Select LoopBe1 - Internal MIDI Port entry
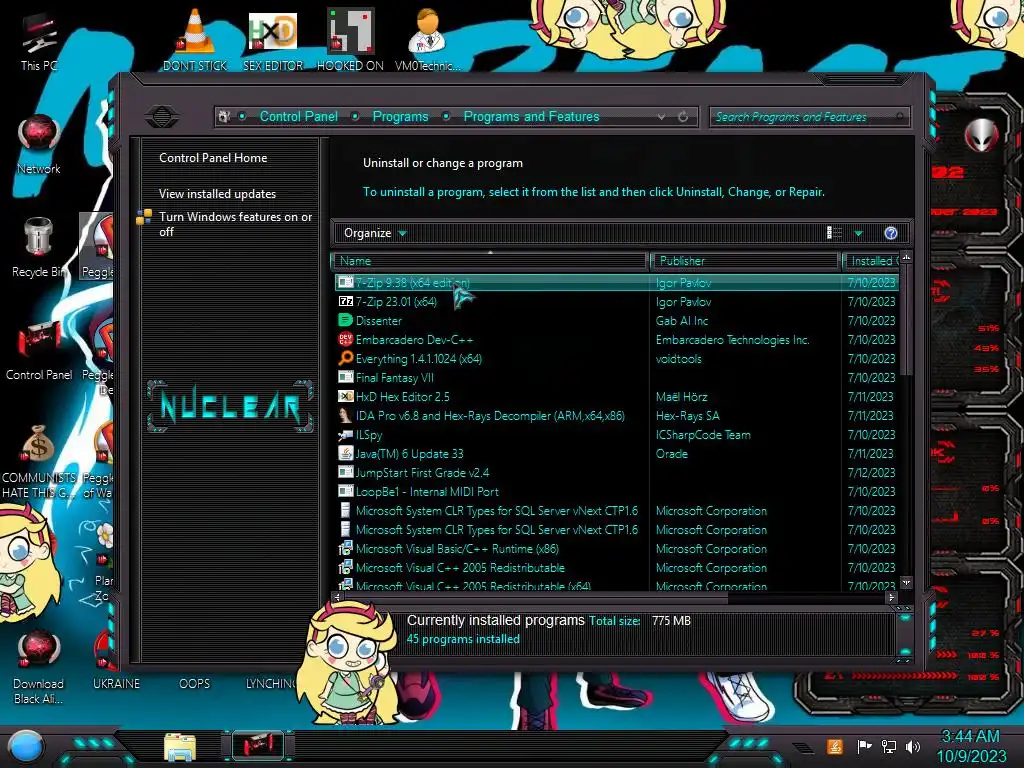Screen dimensions: 1024x768 point(427,492)
